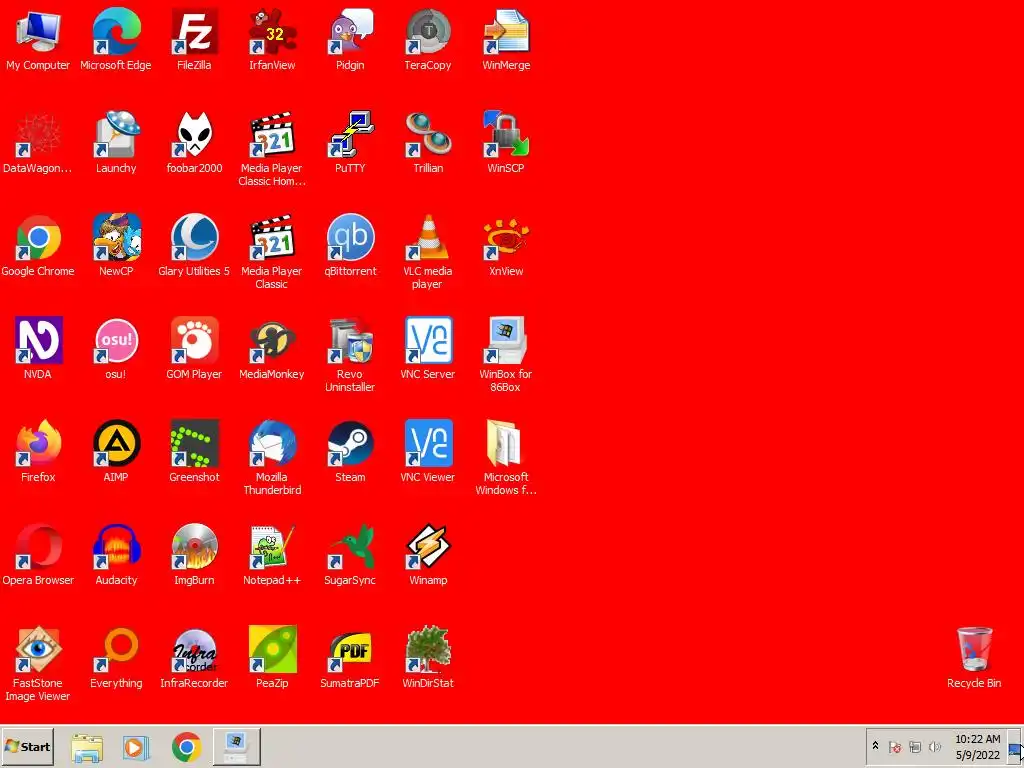Open the Start menu
Screen dimensions: 1024x768
point(27,746)
